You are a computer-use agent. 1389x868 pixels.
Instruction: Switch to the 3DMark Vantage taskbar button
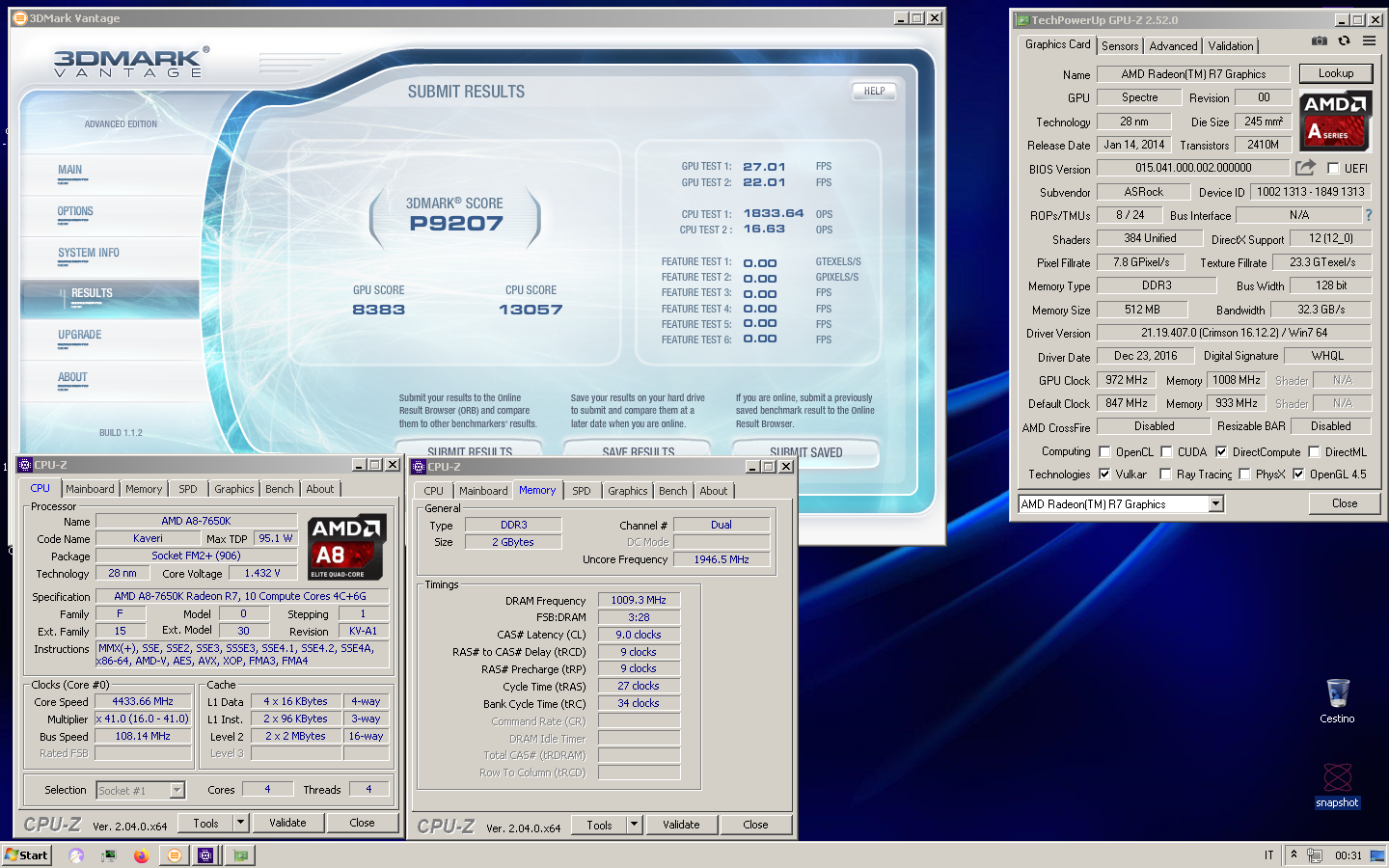(x=174, y=855)
